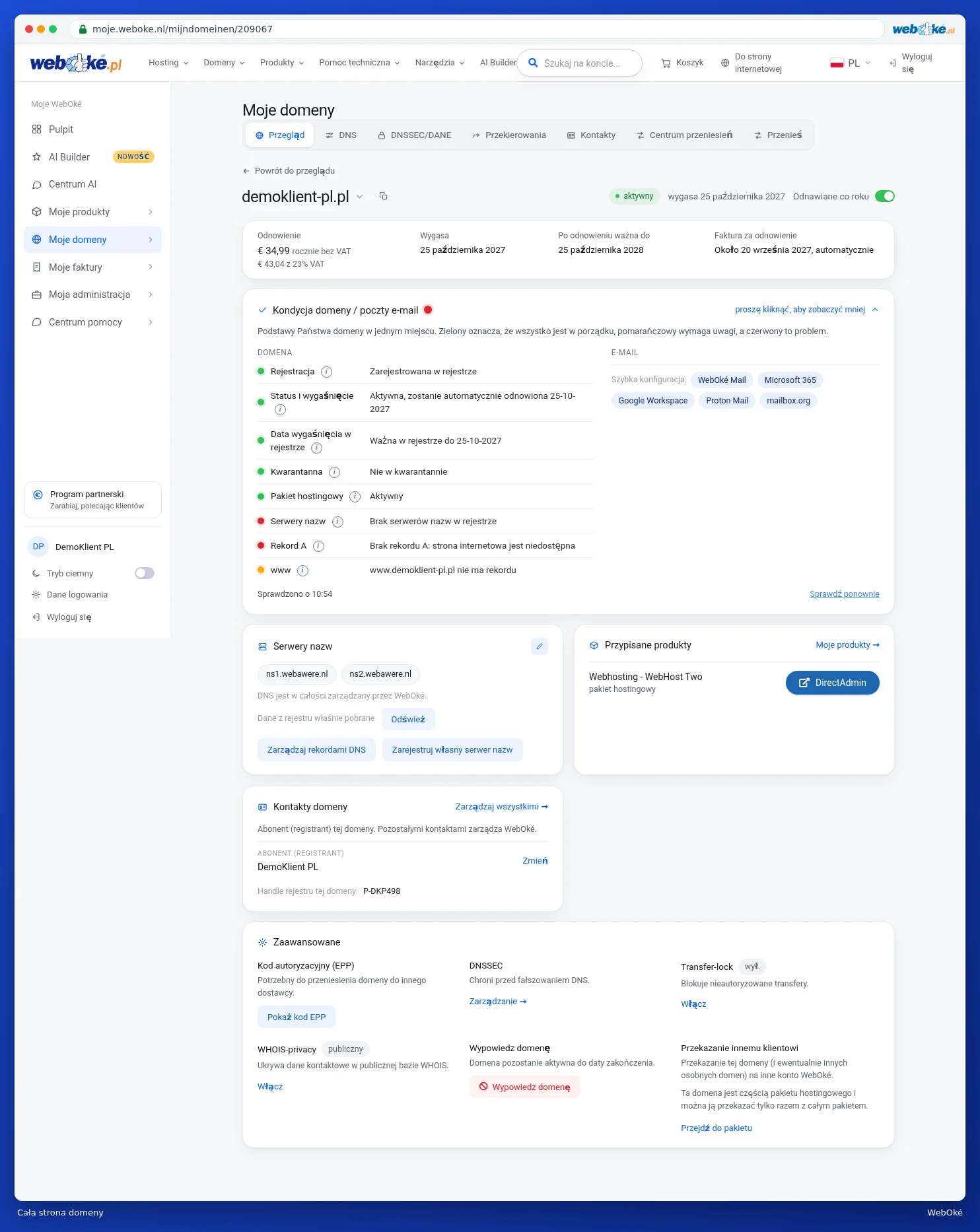Choose the Microsoft 365 quick configuration
This screenshot has width=980, height=1232.
[790, 380]
